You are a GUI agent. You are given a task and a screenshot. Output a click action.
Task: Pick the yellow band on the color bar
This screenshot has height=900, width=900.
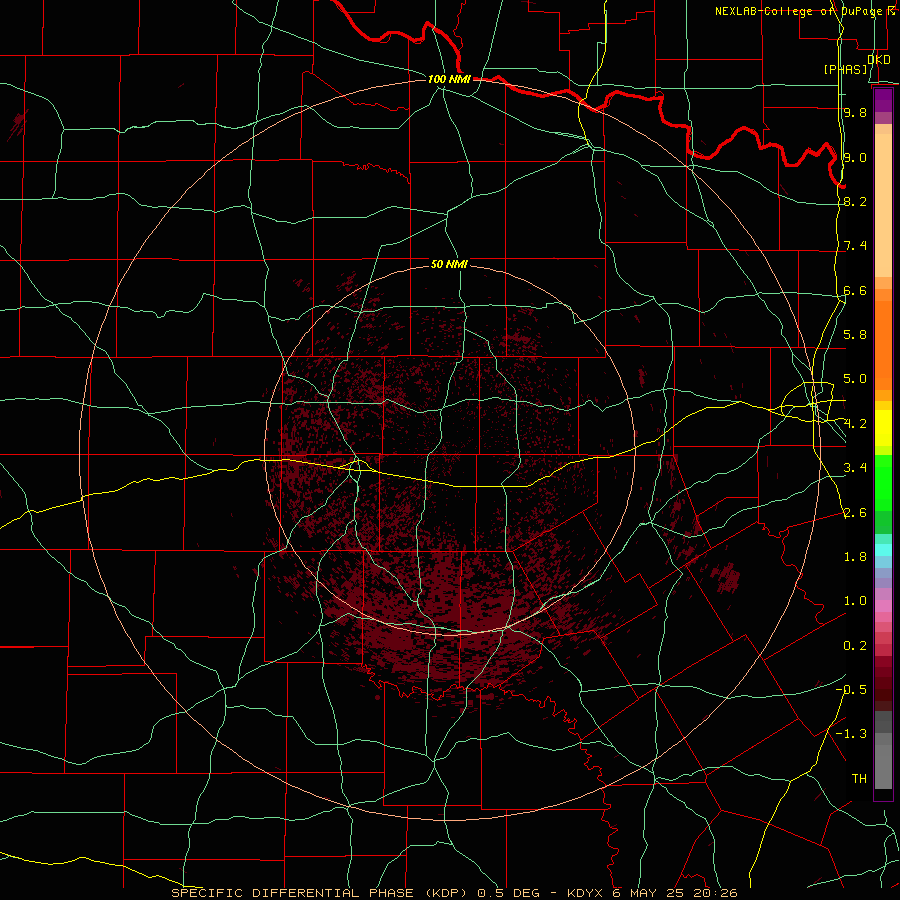click(x=883, y=428)
